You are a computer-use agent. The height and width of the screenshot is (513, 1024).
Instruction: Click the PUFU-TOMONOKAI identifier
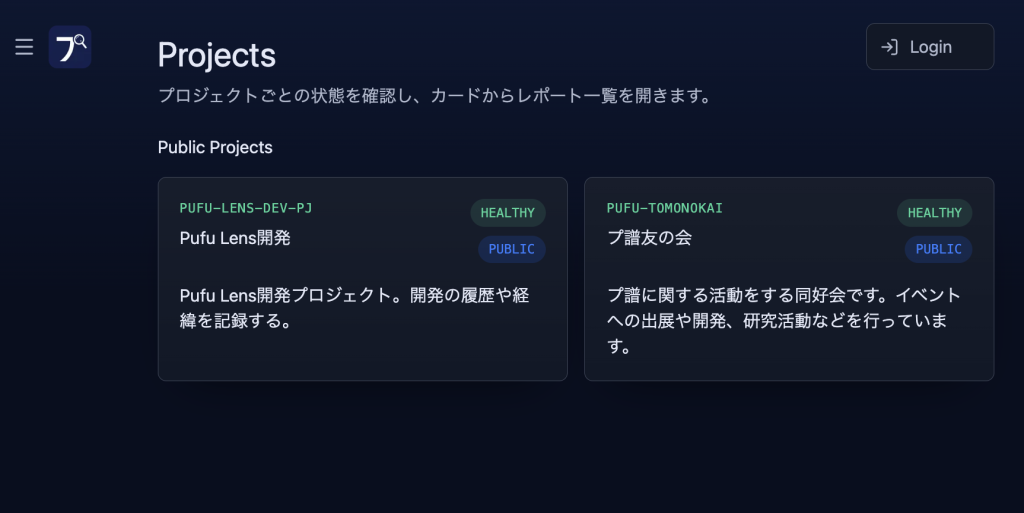click(x=664, y=208)
